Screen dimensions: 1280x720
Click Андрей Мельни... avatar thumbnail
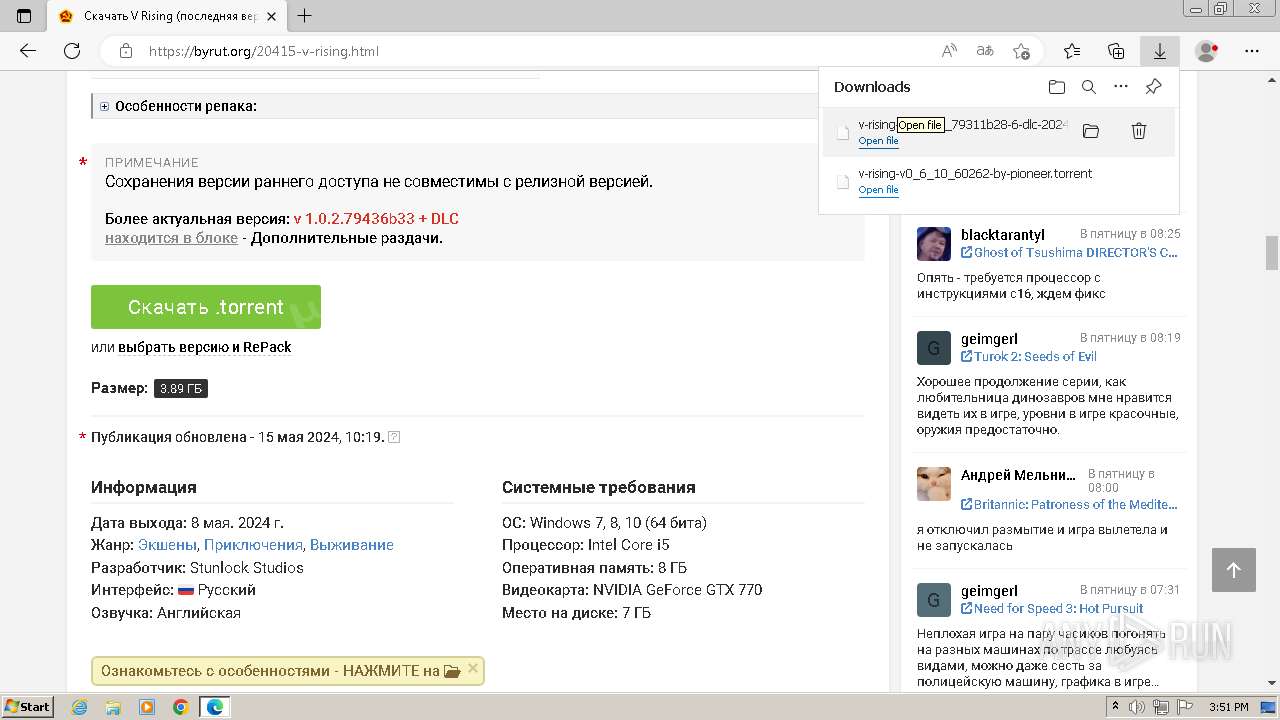pyautogui.click(x=934, y=484)
